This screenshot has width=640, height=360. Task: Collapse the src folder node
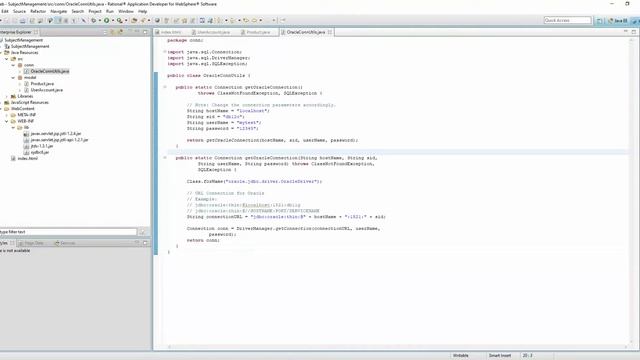click(x=7, y=59)
